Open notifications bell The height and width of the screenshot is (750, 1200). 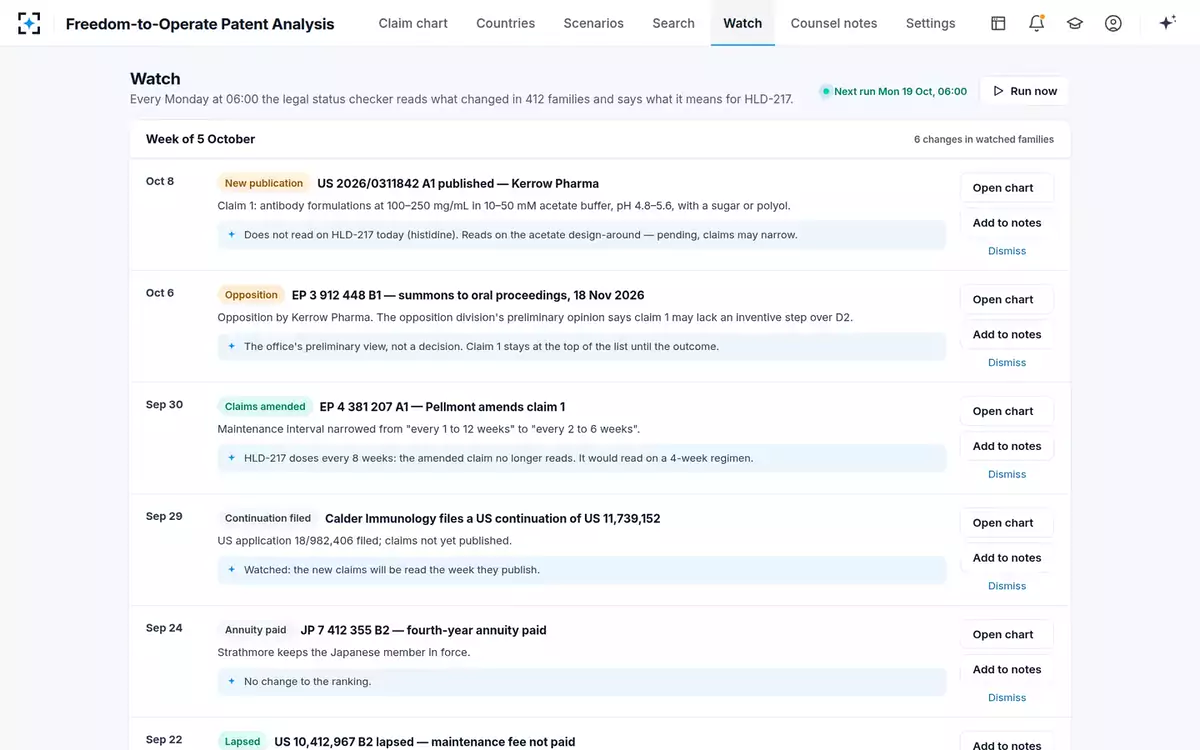click(1036, 23)
